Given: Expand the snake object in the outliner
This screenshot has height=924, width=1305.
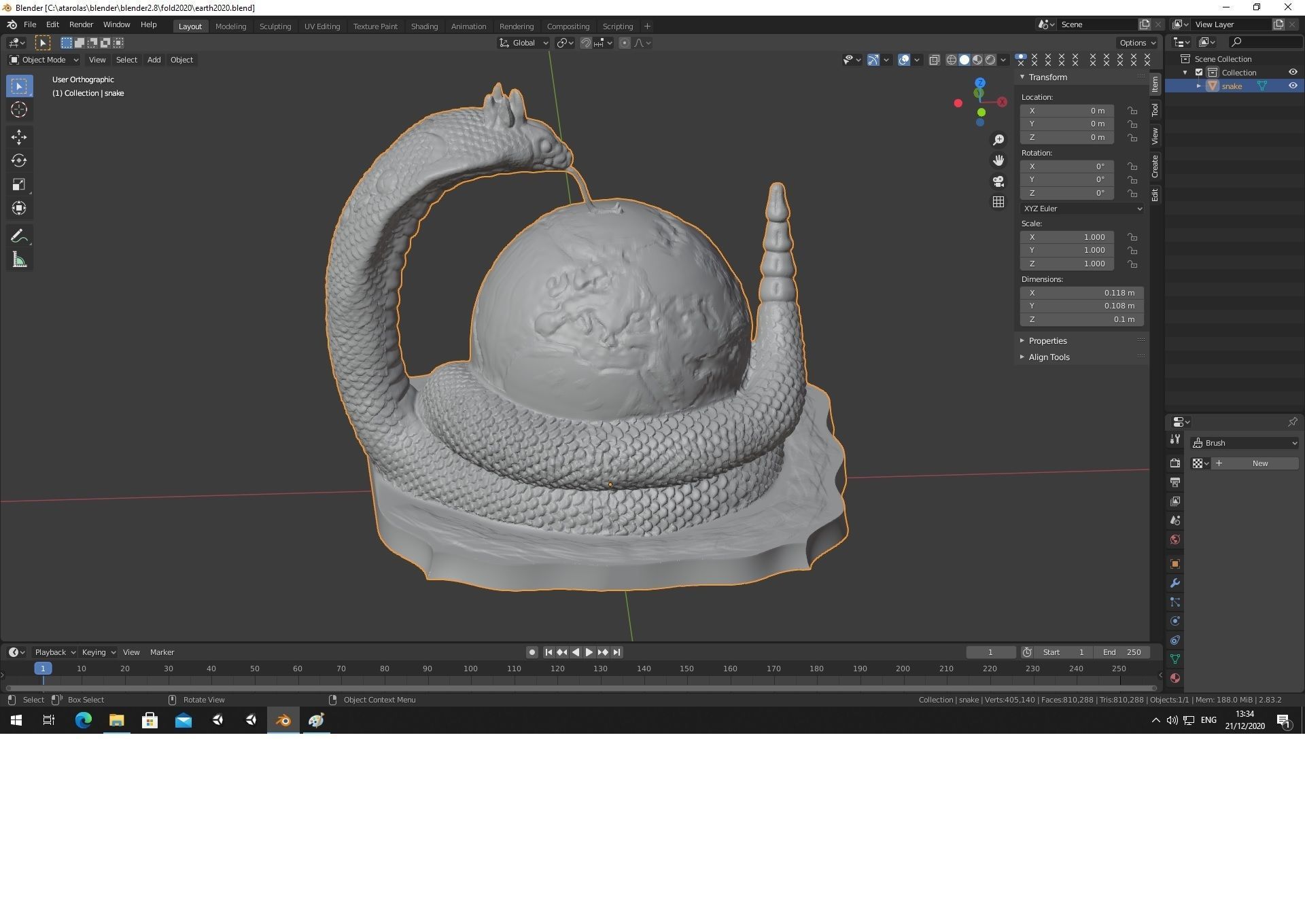Looking at the screenshot, I should 1199,86.
